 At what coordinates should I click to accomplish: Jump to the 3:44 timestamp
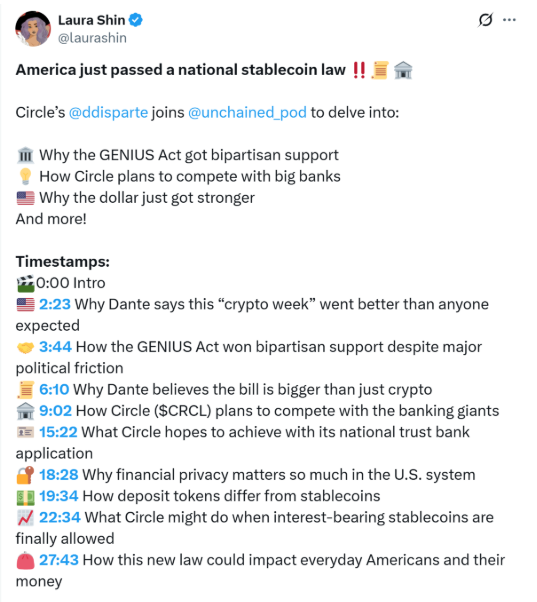[55, 347]
